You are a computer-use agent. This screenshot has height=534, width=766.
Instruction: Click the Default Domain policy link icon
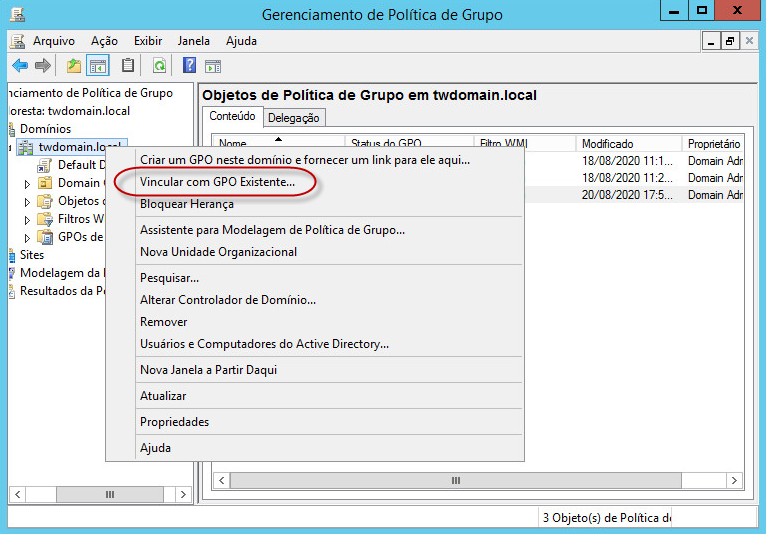point(44,165)
